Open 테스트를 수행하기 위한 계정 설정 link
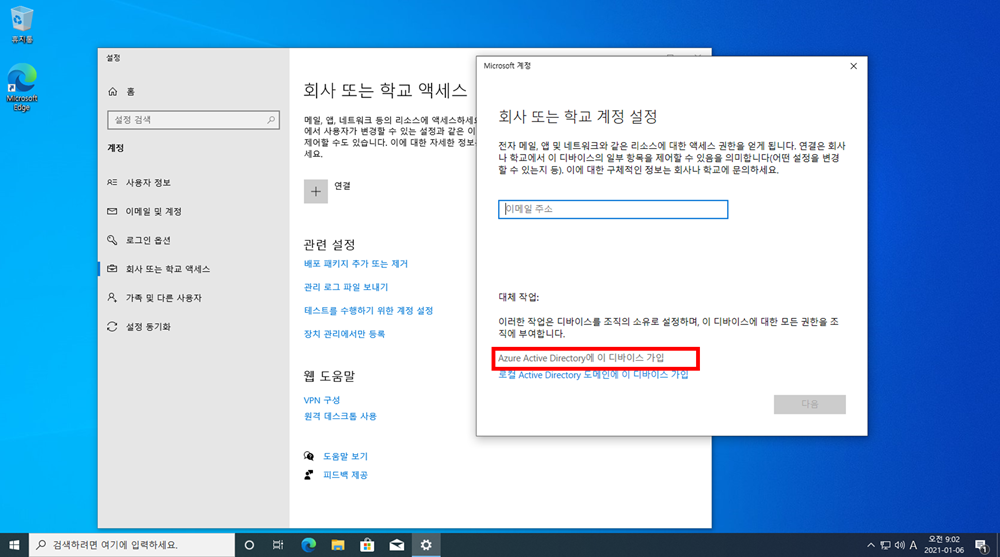The height and width of the screenshot is (557, 1000). pyautogui.click(x=369, y=311)
